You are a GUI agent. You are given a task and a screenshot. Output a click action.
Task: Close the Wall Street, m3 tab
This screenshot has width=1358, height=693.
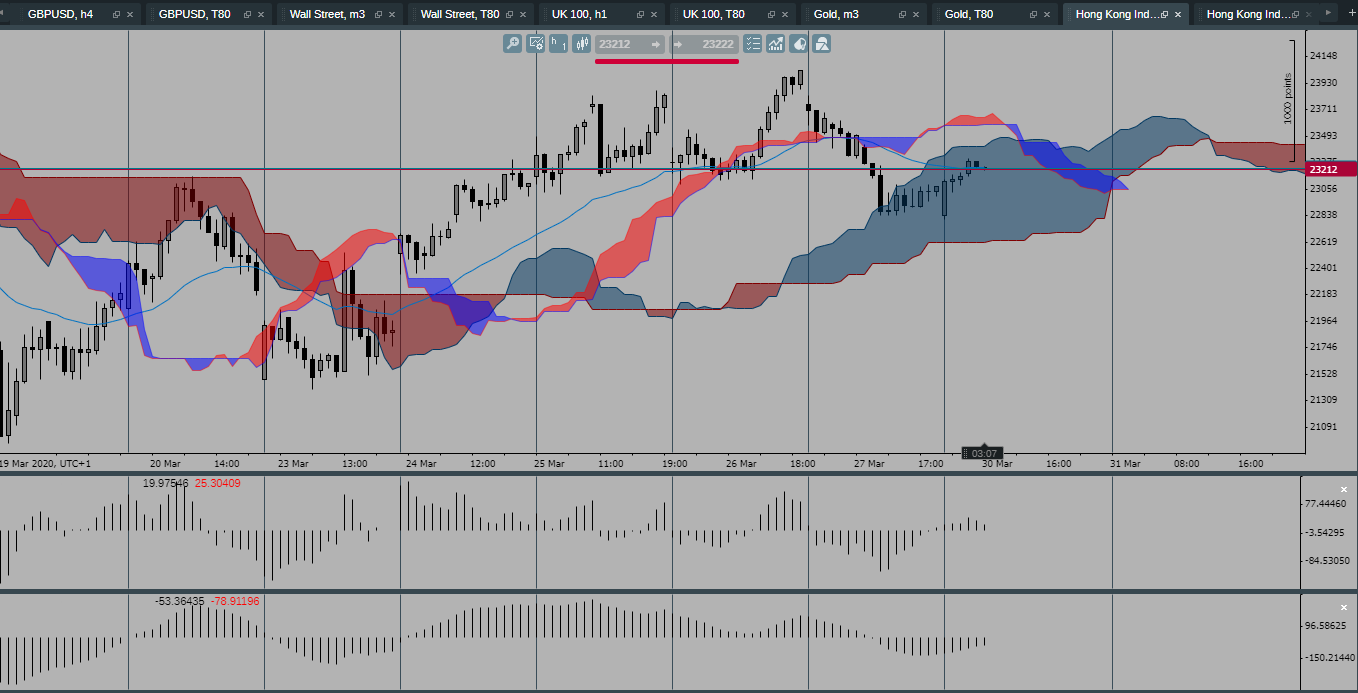(x=392, y=15)
